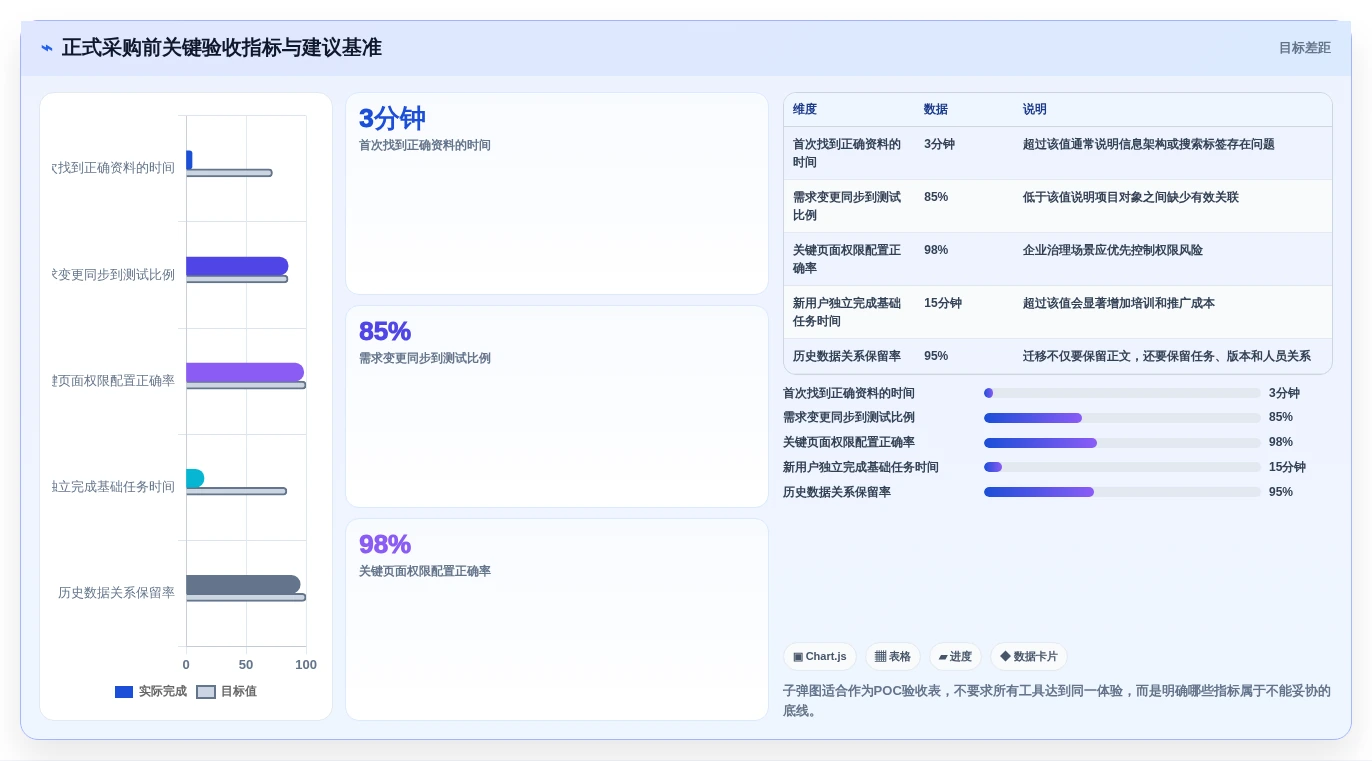The width and height of the screenshot is (1372, 761).
Task: Click the 3分钟 data card
Action: (x=557, y=194)
